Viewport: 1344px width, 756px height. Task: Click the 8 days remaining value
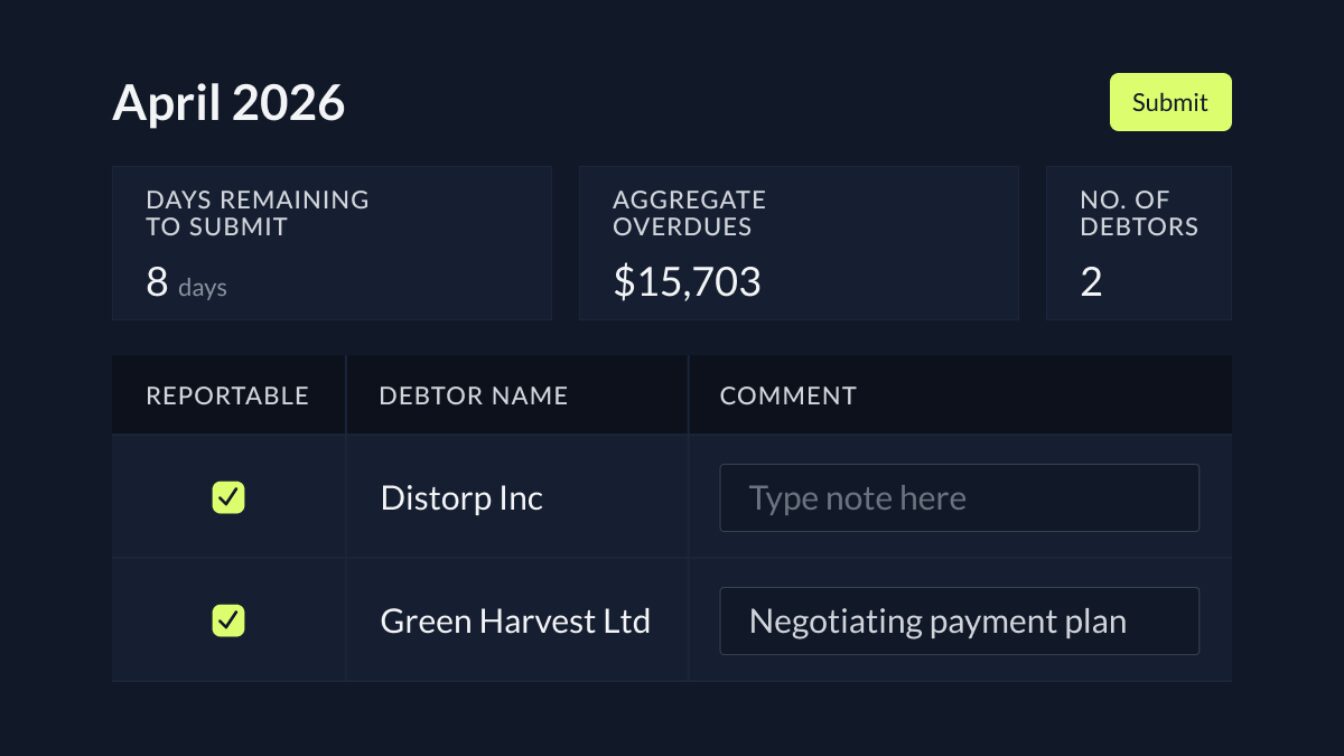pos(185,284)
